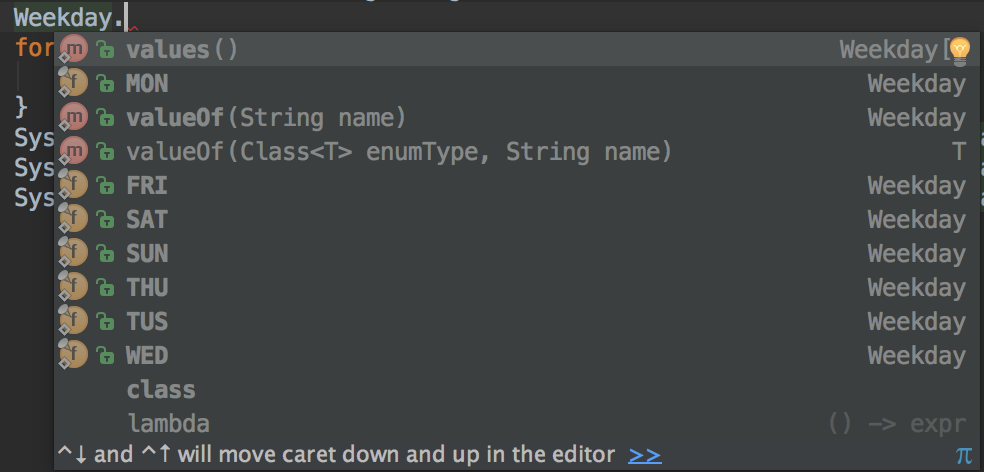Screen dimensions: 984x472
Task: Pick the SAT completion item
Action: point(512,219)
